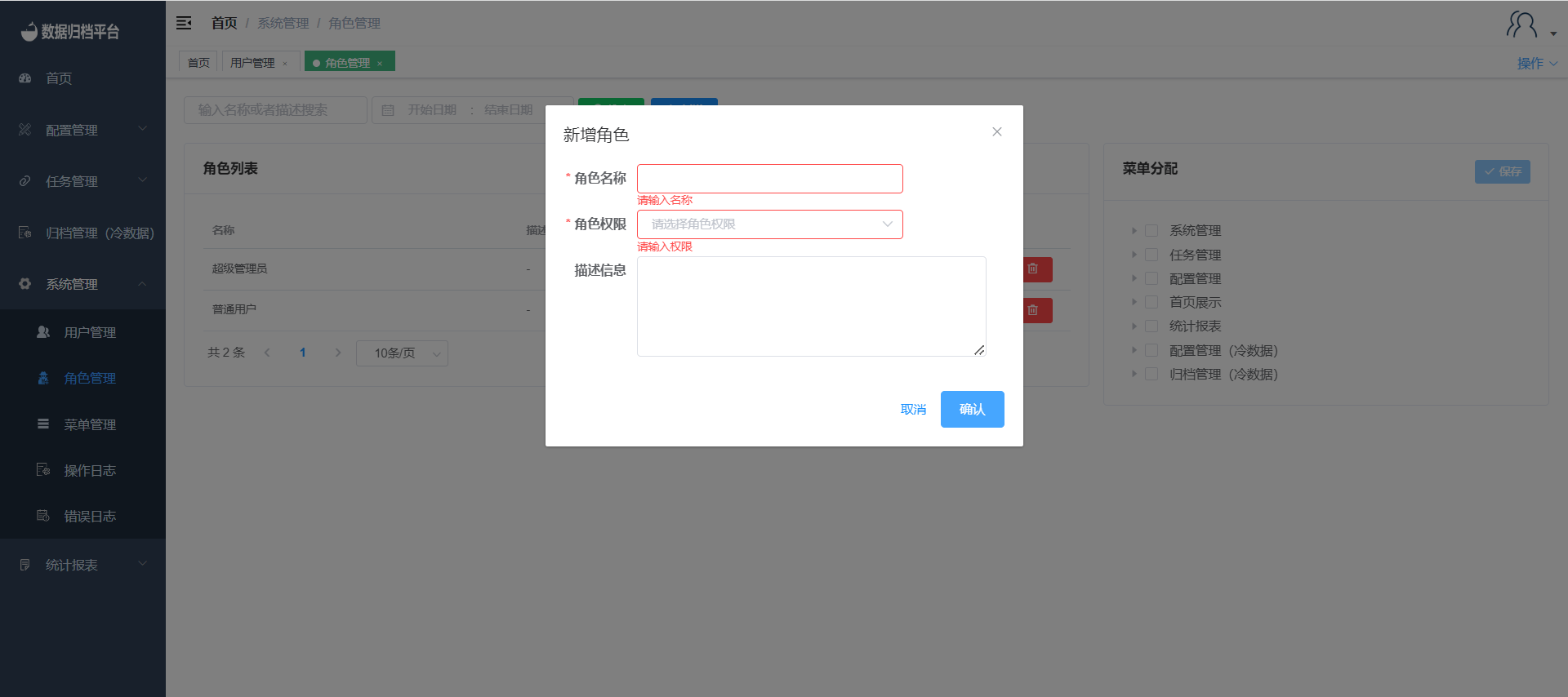The height and width of the screenshot is (697, 1568).
Task: Click the 用户管理 user icon
Action: pos(43,332)
